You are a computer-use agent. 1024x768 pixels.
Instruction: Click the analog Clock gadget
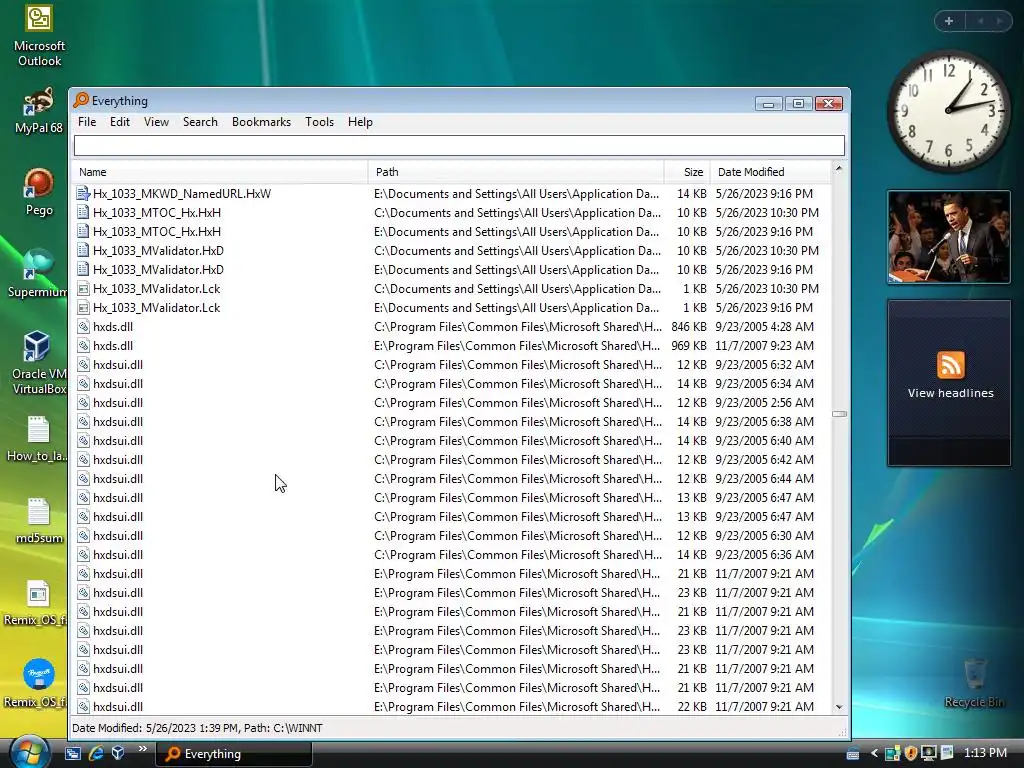949,111
